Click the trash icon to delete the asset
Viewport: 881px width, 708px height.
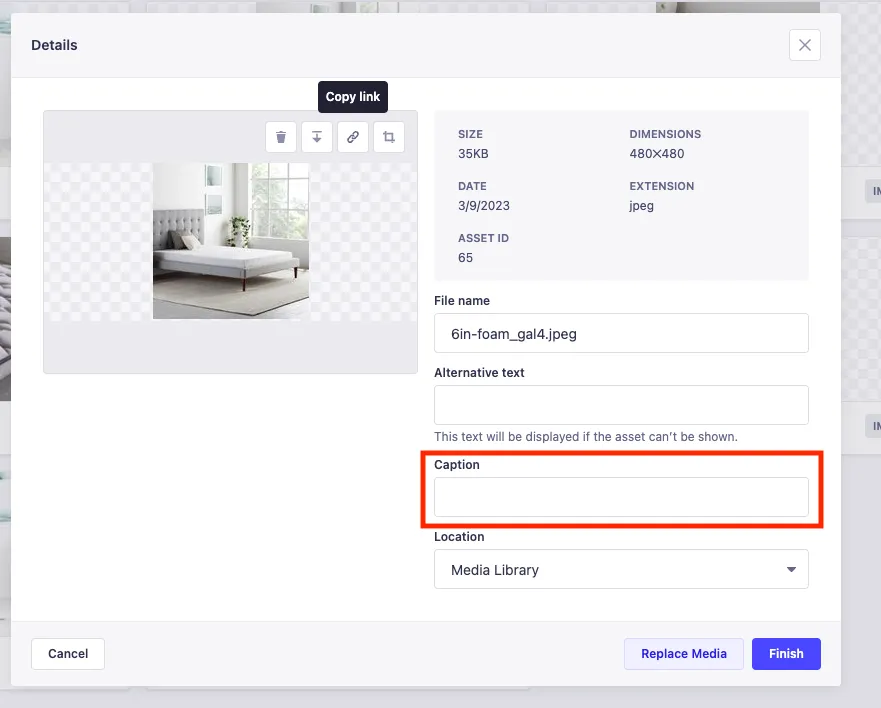pyautogui.click(x=281, y=137)
